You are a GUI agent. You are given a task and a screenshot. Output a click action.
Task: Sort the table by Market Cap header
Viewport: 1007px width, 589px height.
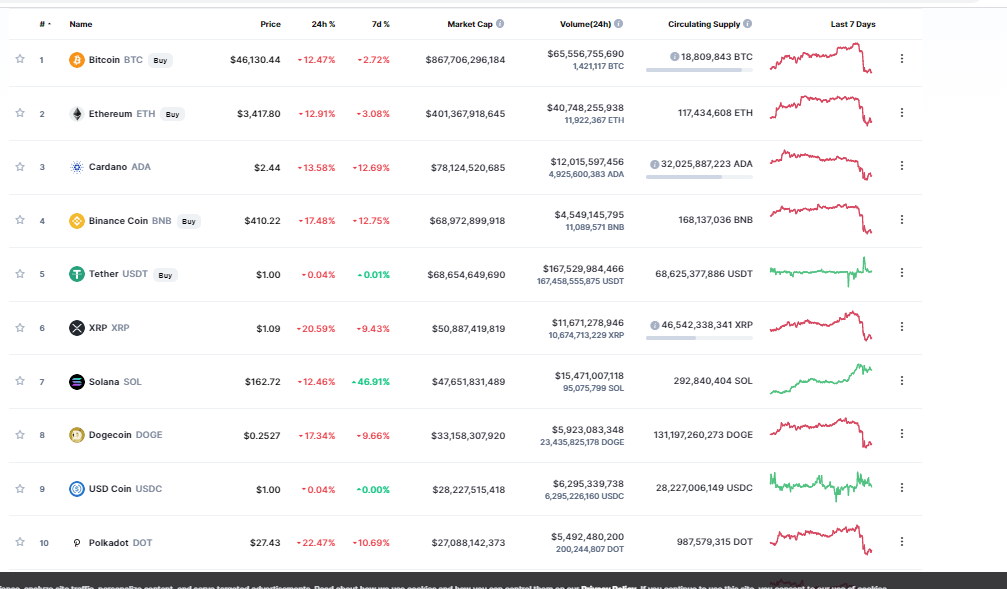pyautogui.click(x=470, y=24)
